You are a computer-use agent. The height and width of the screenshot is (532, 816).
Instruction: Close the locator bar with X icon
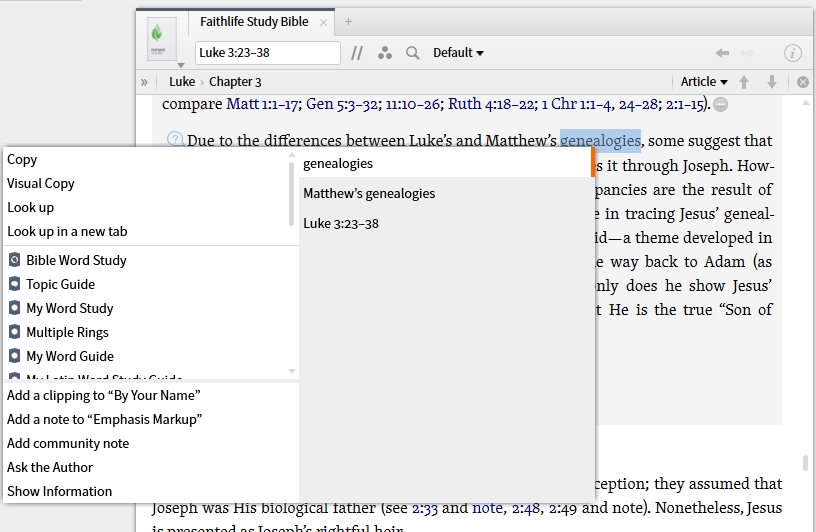click(x=803, y=82)
